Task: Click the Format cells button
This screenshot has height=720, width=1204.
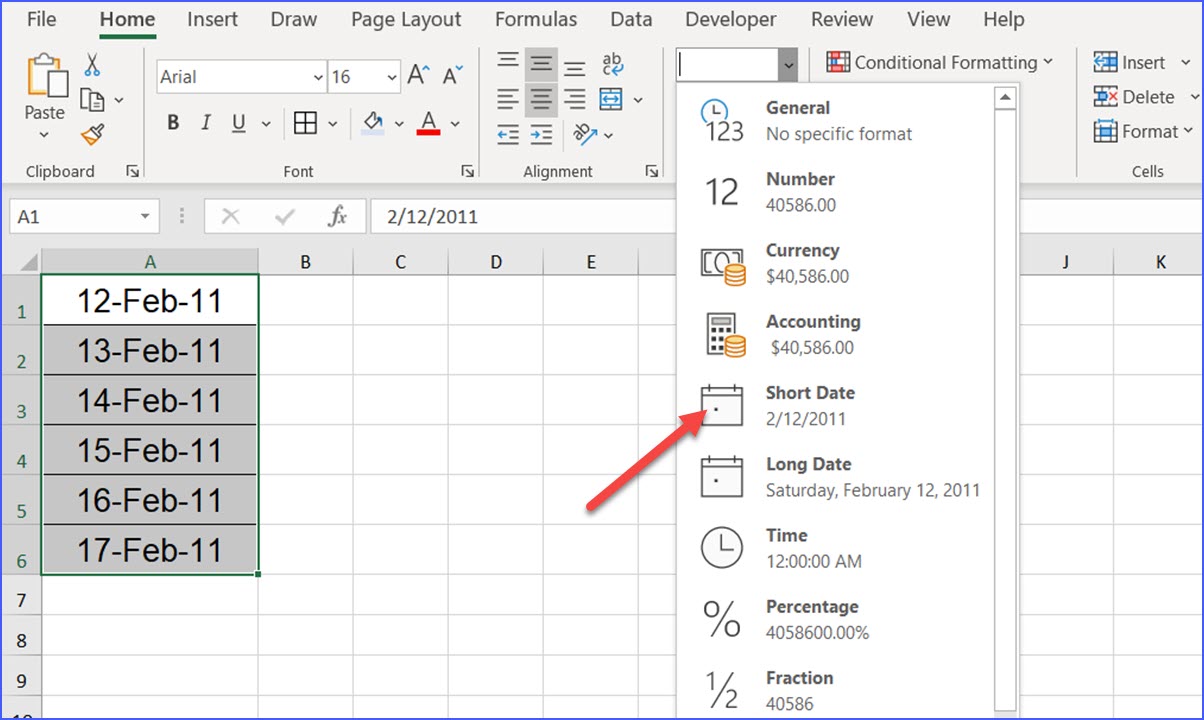Action: 1143,131
